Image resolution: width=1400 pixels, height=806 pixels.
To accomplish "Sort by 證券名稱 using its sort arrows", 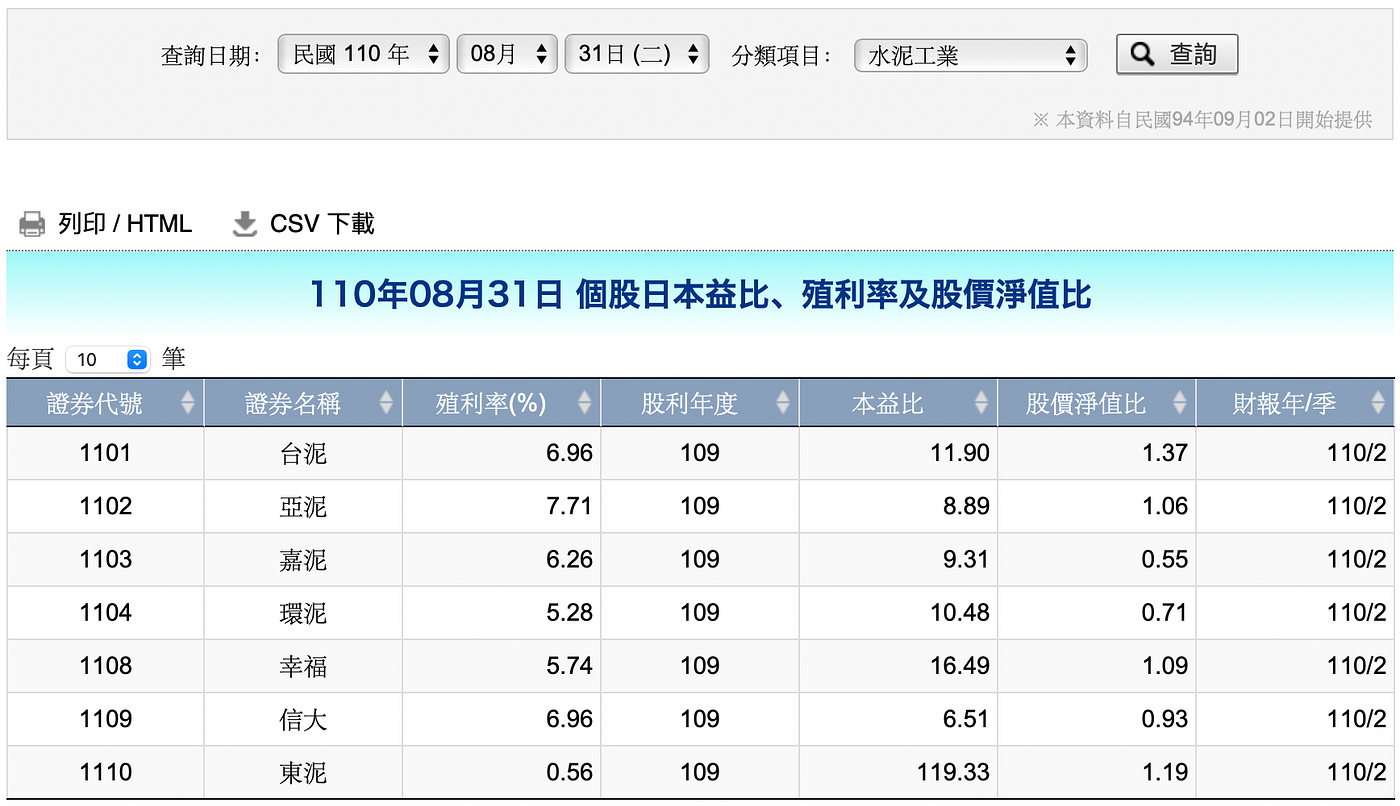I will point(387,403).
